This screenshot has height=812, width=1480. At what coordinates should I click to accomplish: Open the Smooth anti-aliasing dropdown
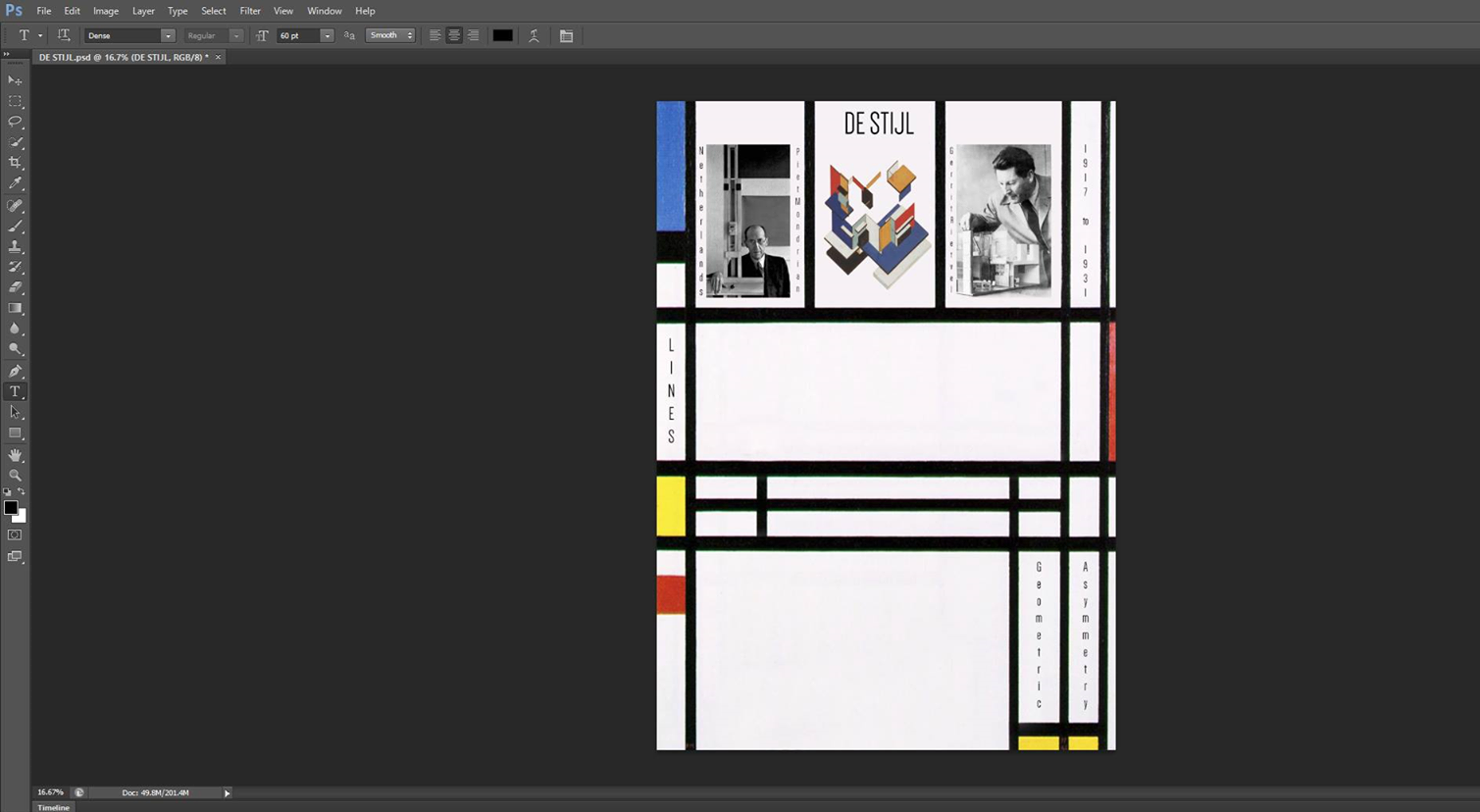tap(409, 35)
